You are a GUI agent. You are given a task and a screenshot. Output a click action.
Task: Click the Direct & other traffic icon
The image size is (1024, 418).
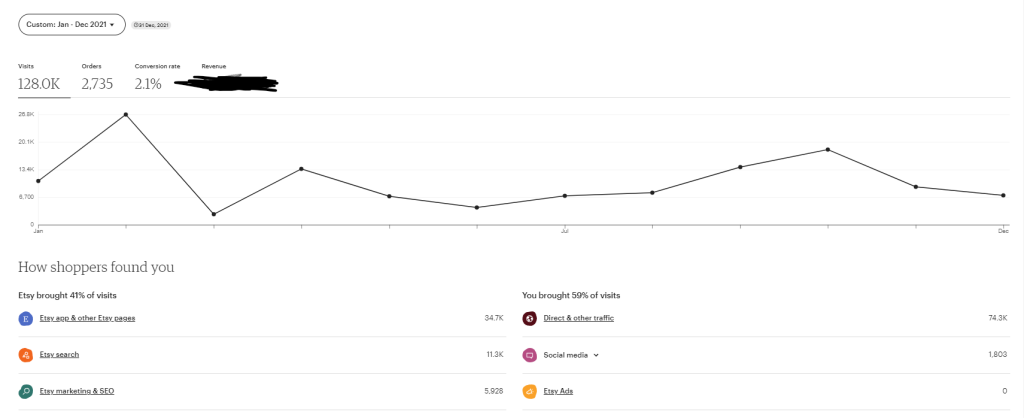click(x=530, y=318)
